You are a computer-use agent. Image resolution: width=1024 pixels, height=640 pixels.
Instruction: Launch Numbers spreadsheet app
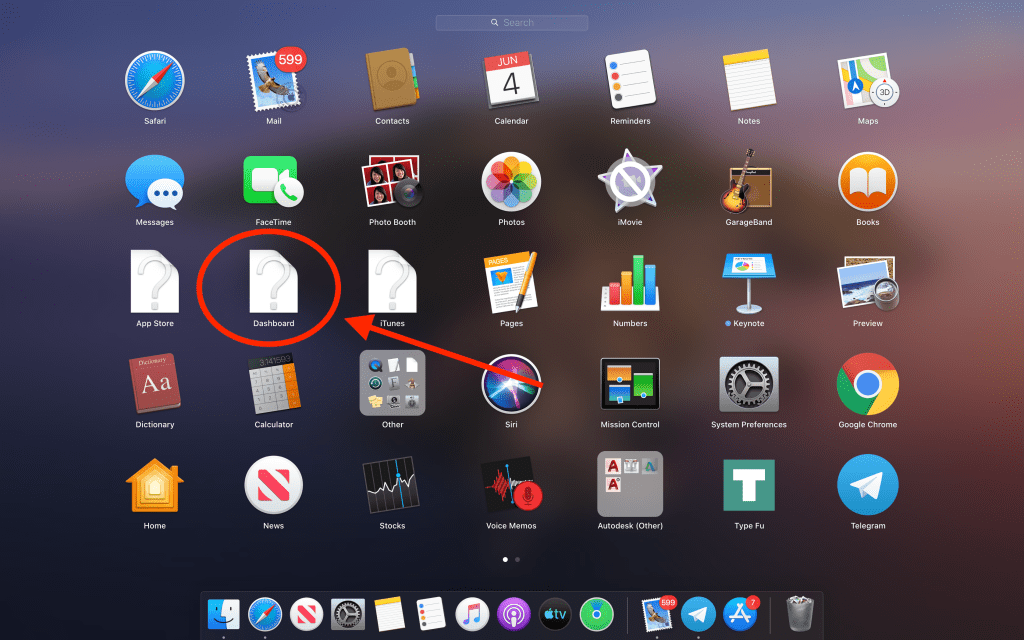(630, 283)
